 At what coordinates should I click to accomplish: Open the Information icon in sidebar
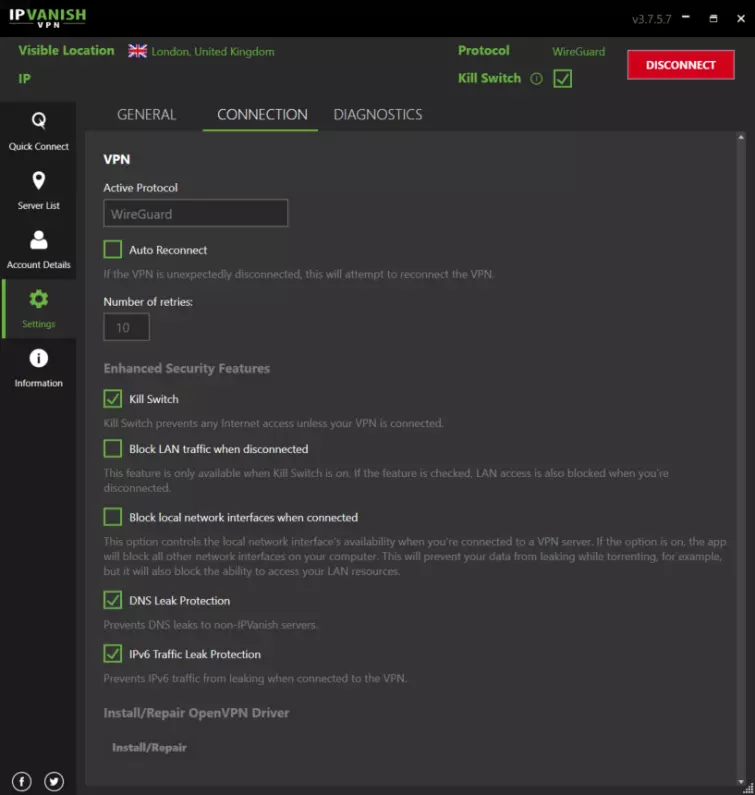38,358
